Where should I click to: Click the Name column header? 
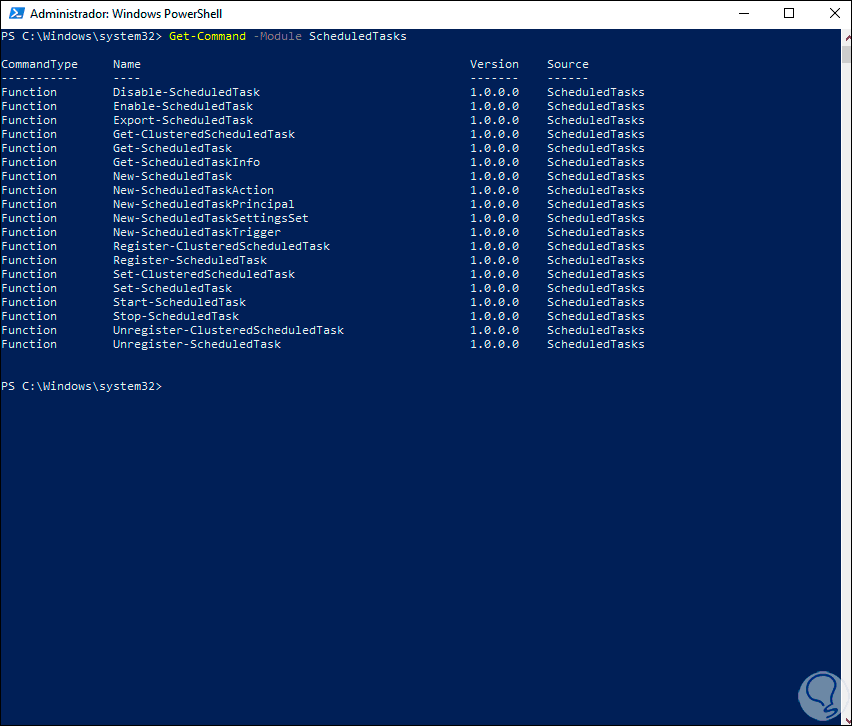(x=127, y=64)
